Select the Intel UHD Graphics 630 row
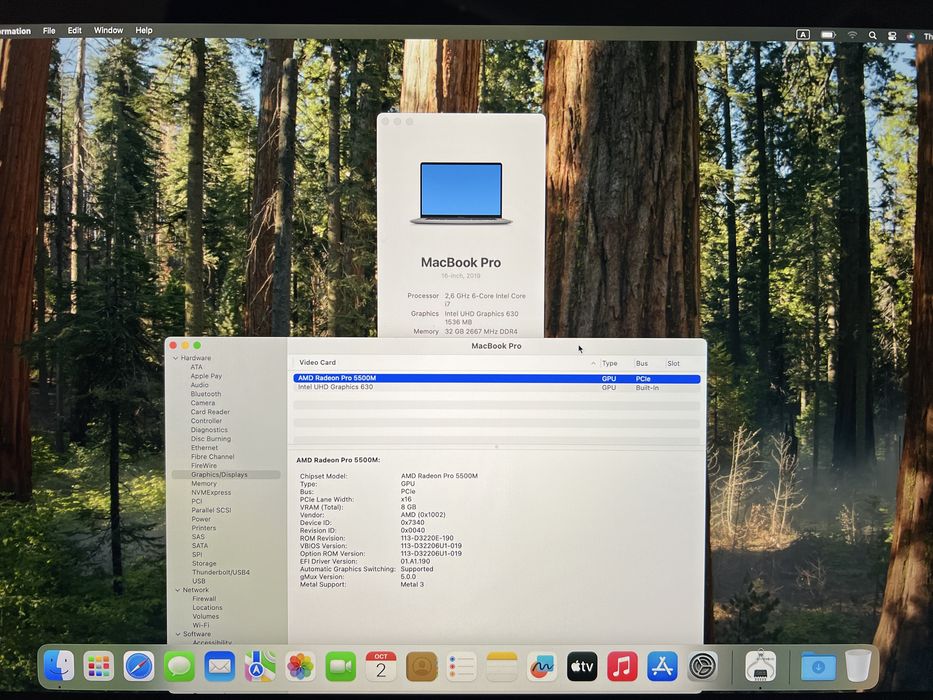 coord(497,387)
